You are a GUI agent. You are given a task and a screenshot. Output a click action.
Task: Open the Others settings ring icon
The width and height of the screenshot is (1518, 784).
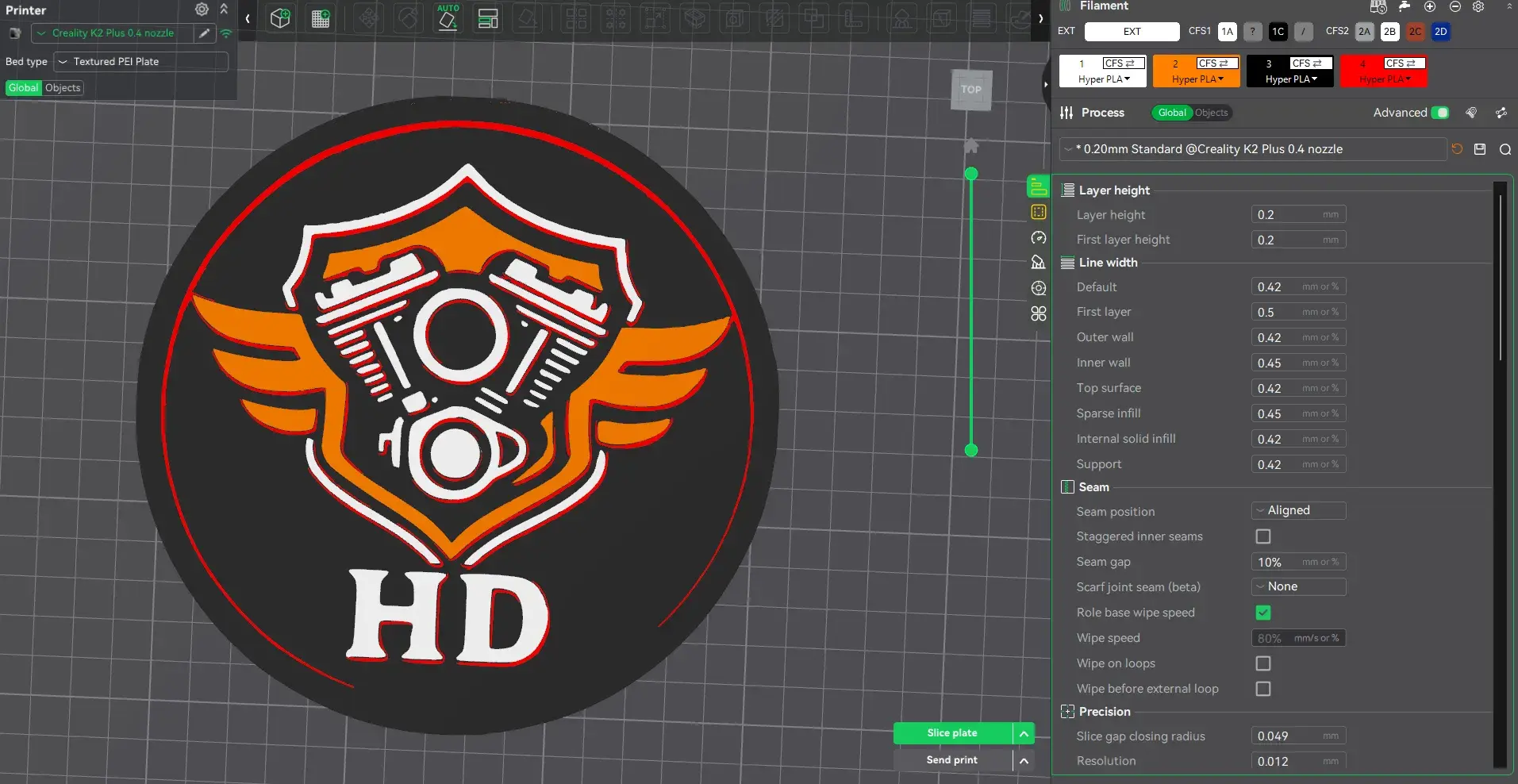1038,288
